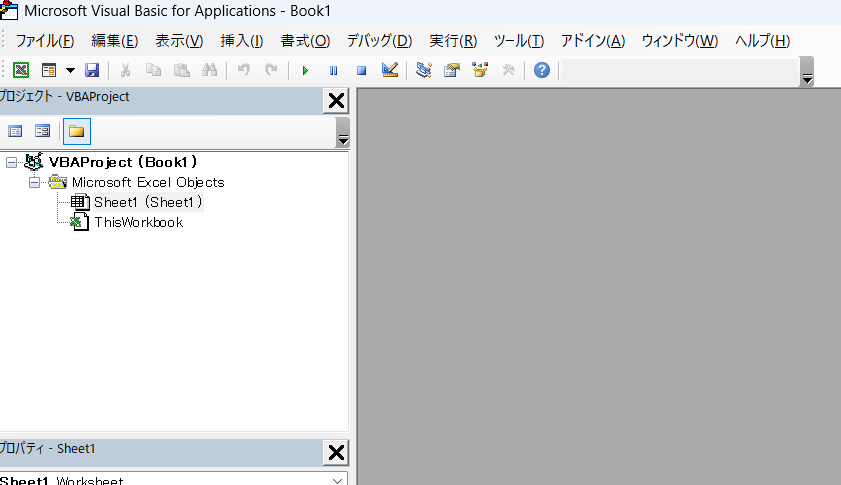Open the insert object dropdown arrow
The height and width of the screenshot is (485, 841).
point(70,70)
